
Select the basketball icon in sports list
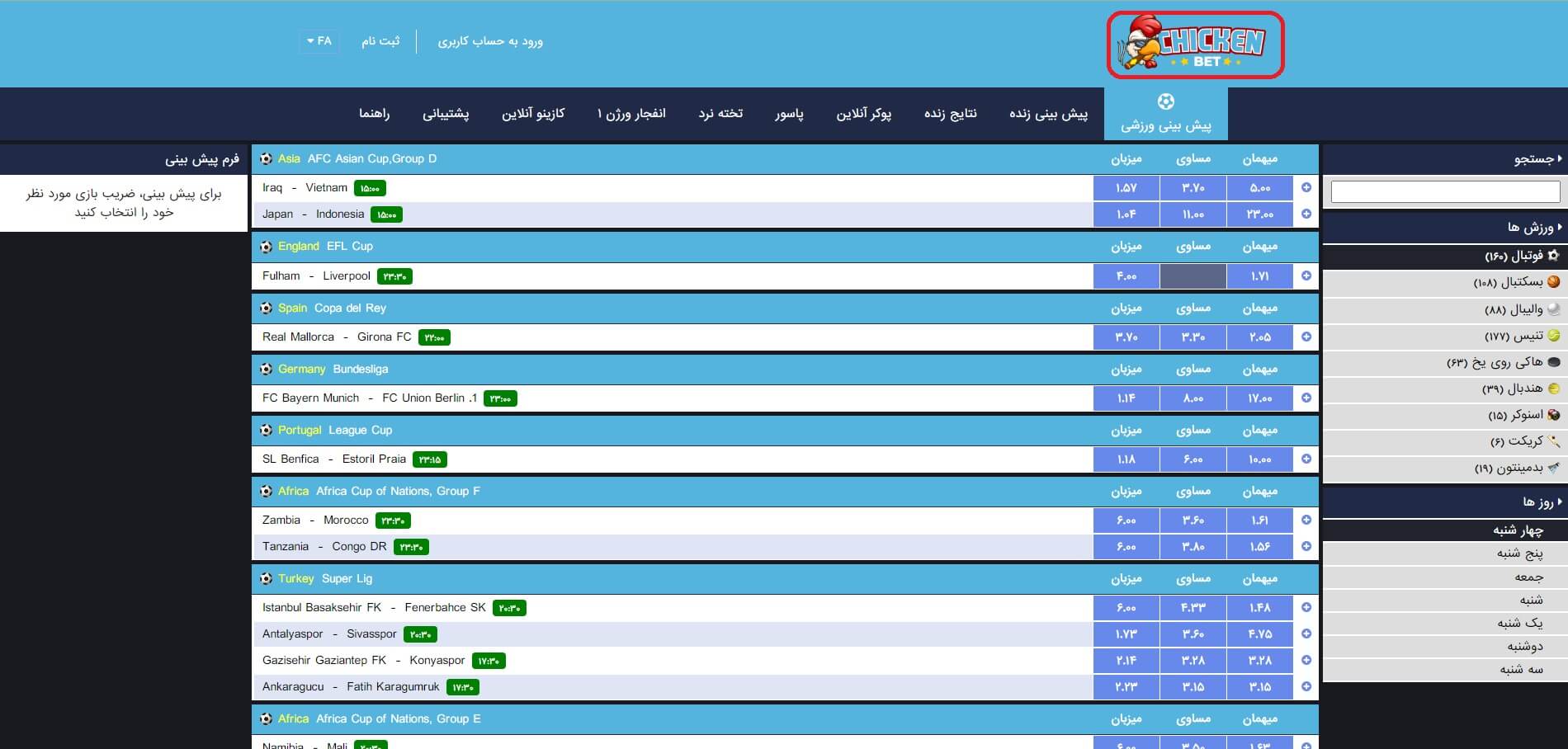tap(1553, 282)
